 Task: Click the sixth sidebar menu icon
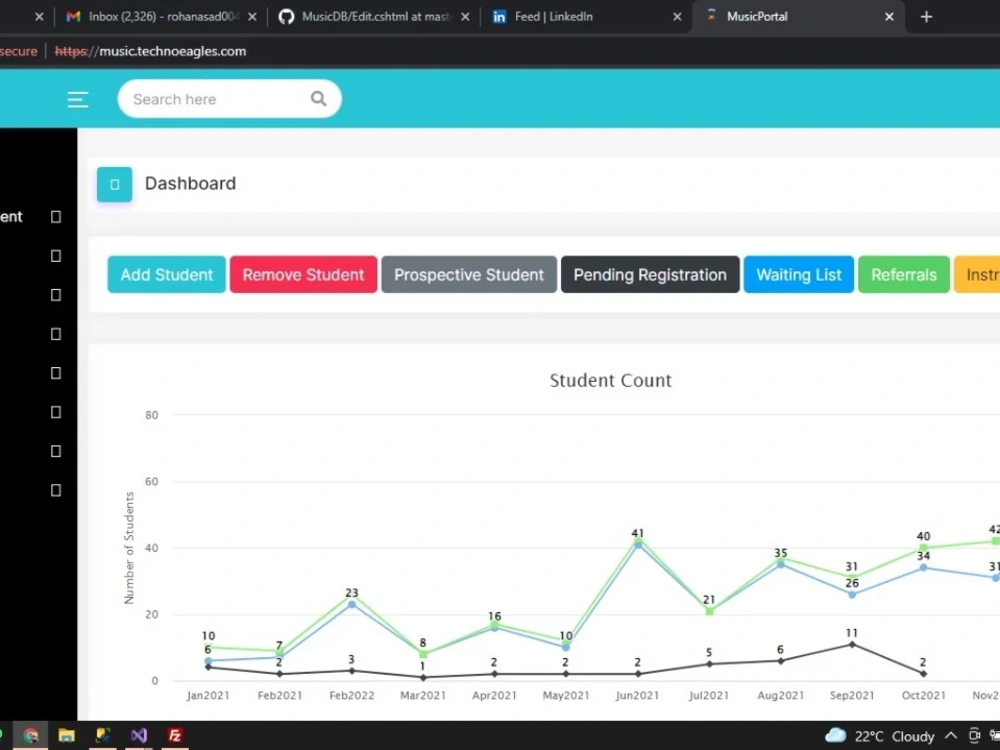point(56,412)
